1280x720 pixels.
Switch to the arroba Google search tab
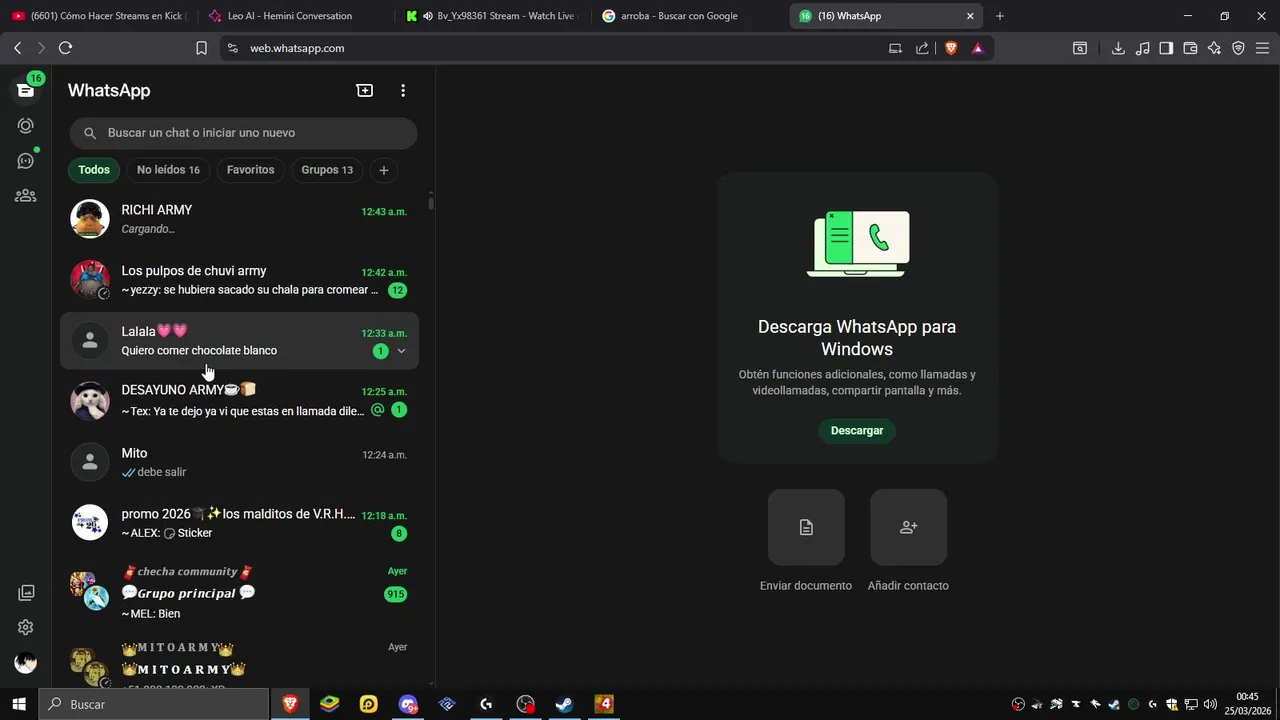pos(690,16)
